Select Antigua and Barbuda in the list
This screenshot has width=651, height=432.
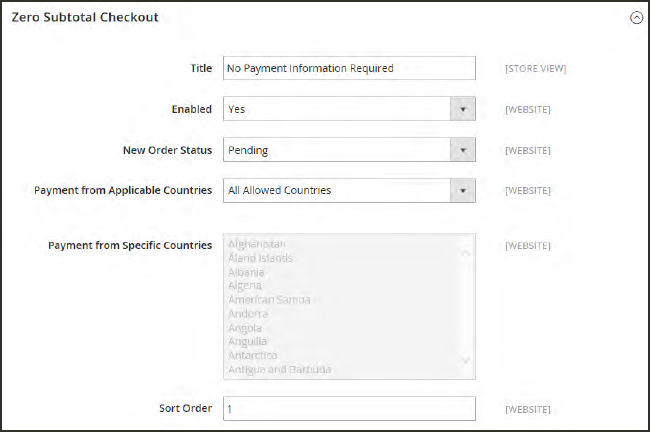(x=279, y=370)
